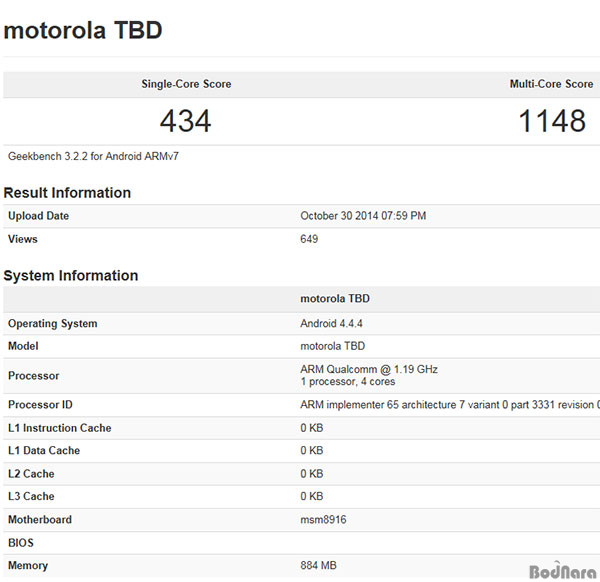
Task: Select the 'L2 Cache' row label
Action: coord(31,474)
